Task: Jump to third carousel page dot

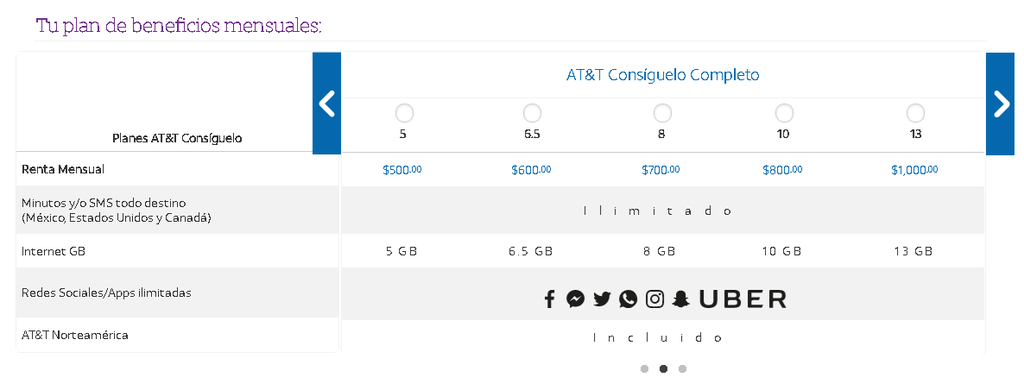Action: click(x=682, y=369)
